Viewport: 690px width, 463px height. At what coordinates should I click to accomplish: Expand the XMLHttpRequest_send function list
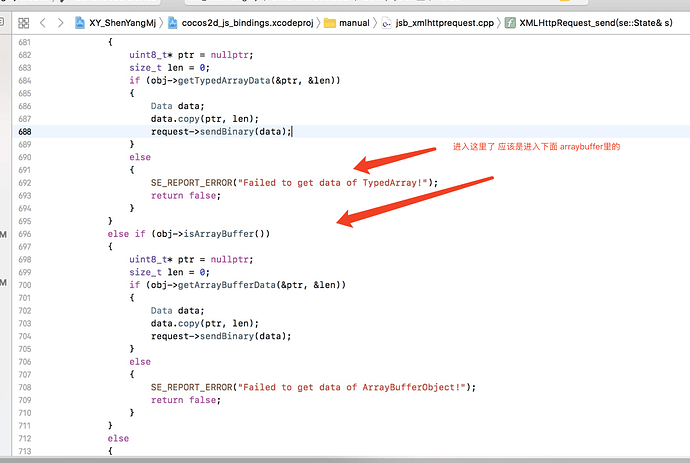click(x=596, y=23)
